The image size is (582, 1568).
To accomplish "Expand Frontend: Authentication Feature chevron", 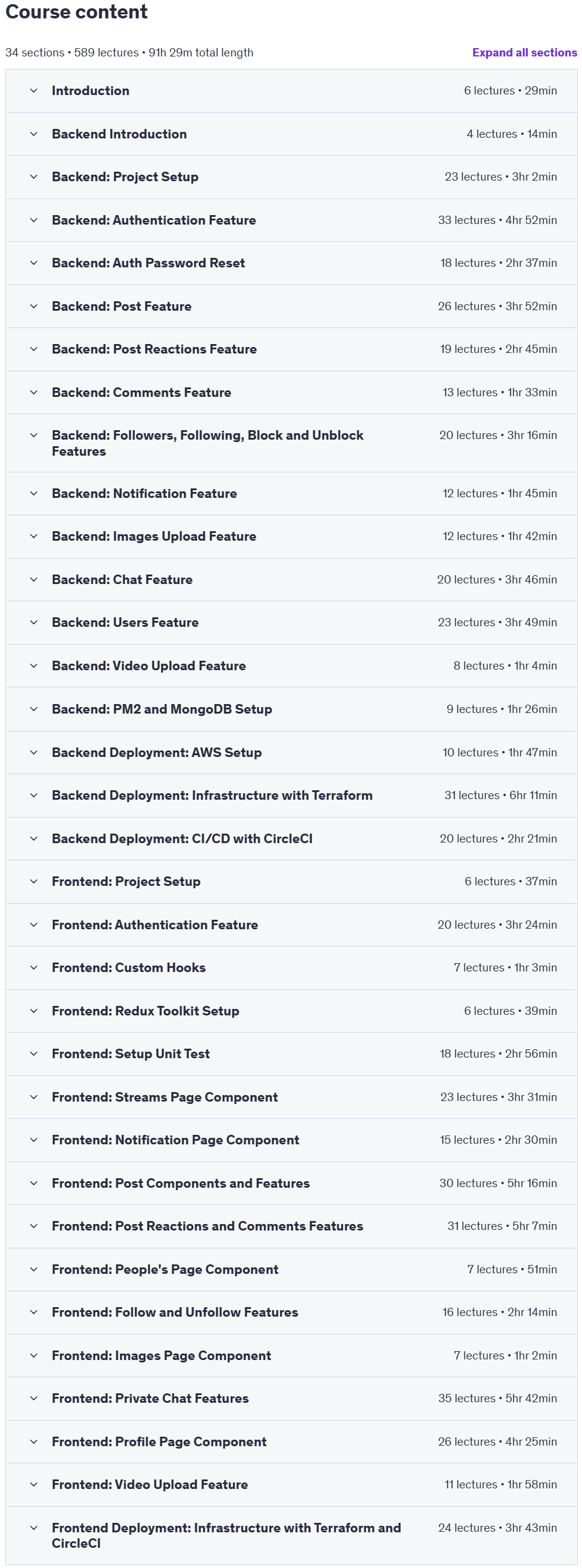I will pyautogui.click(x=34, y=925).
